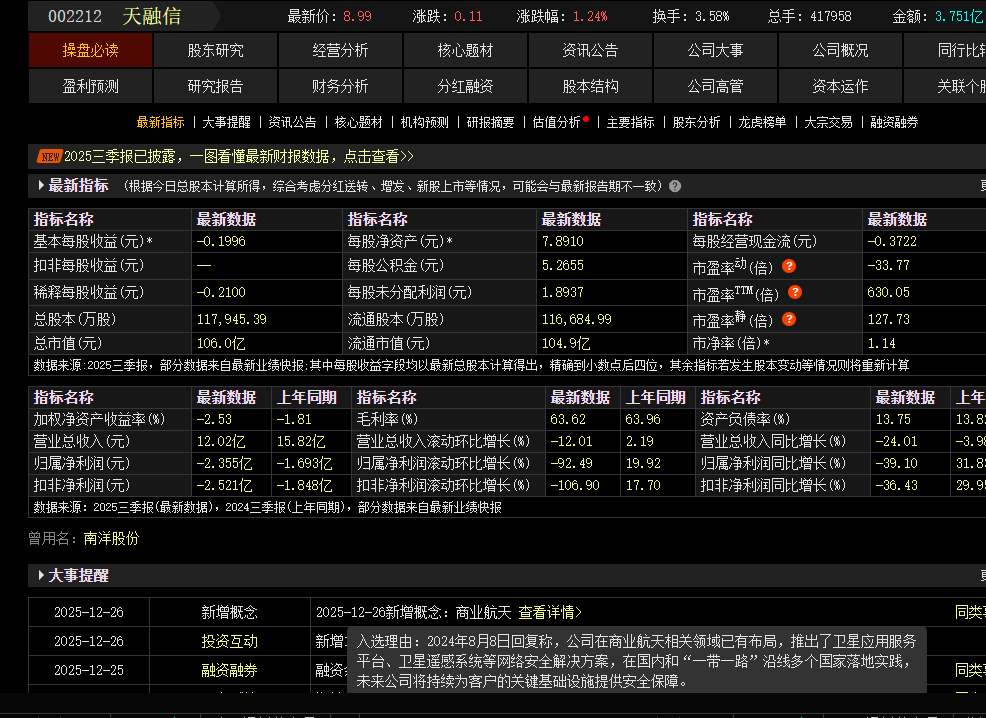Screen dimensions: 986x718
Task: Expand the 大事提醒 section triangle
Action: [41, 575]
